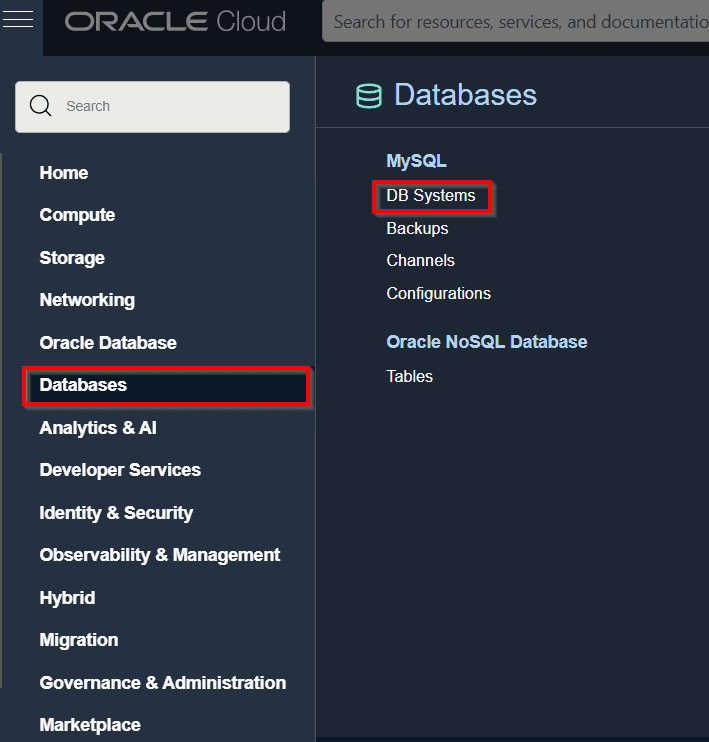Click the MySQL section heading
This screenshot has width=709, height=742.
coord(417,161)
